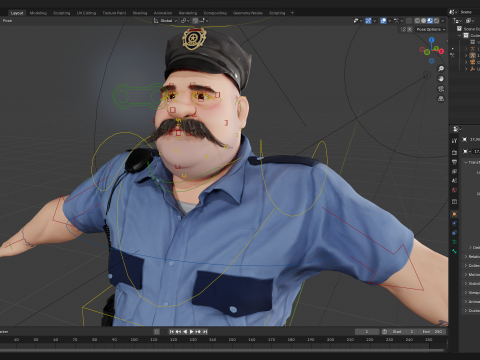
Task: Click the red X axis on navigation gizmo
Action: tap(441, 51)
